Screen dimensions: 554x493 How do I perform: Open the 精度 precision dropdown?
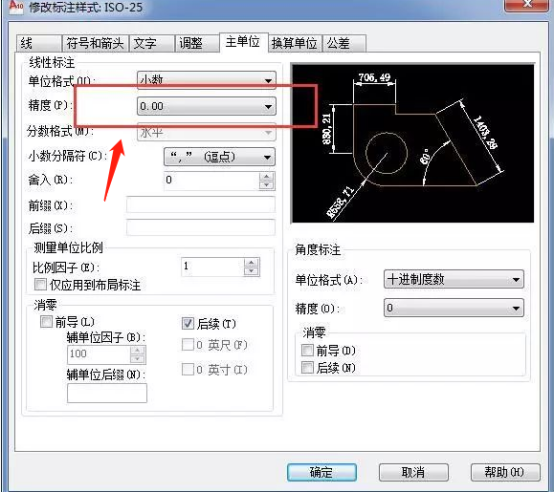point(206,106)
